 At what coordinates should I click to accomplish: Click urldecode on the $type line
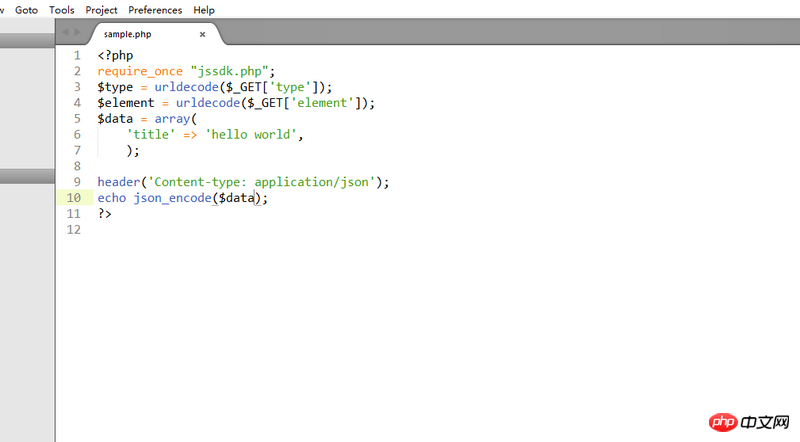187,87
